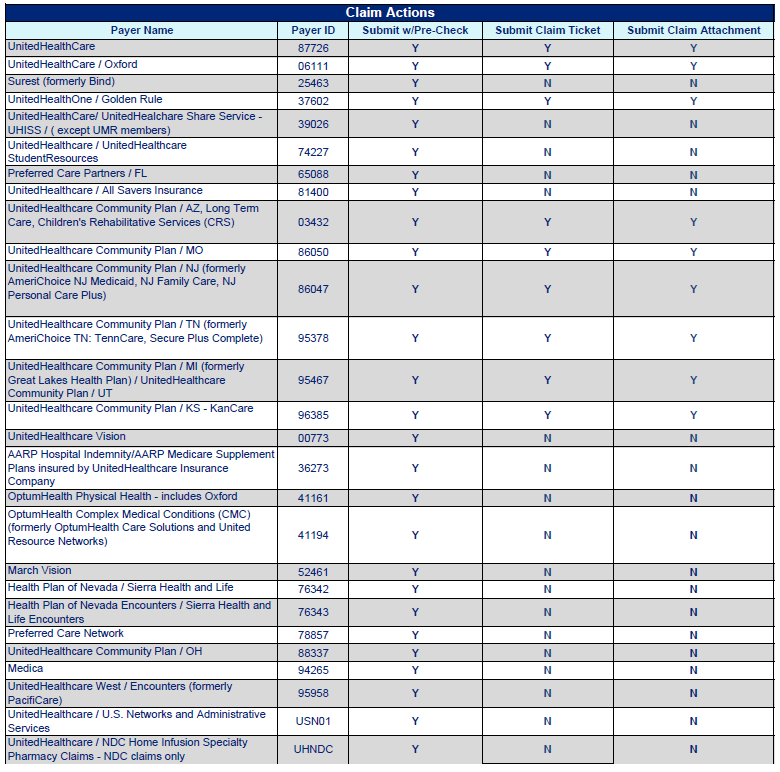This screenshot has width=780, height=772.
Task: Click Medica payer name
Action: point(25,668)
